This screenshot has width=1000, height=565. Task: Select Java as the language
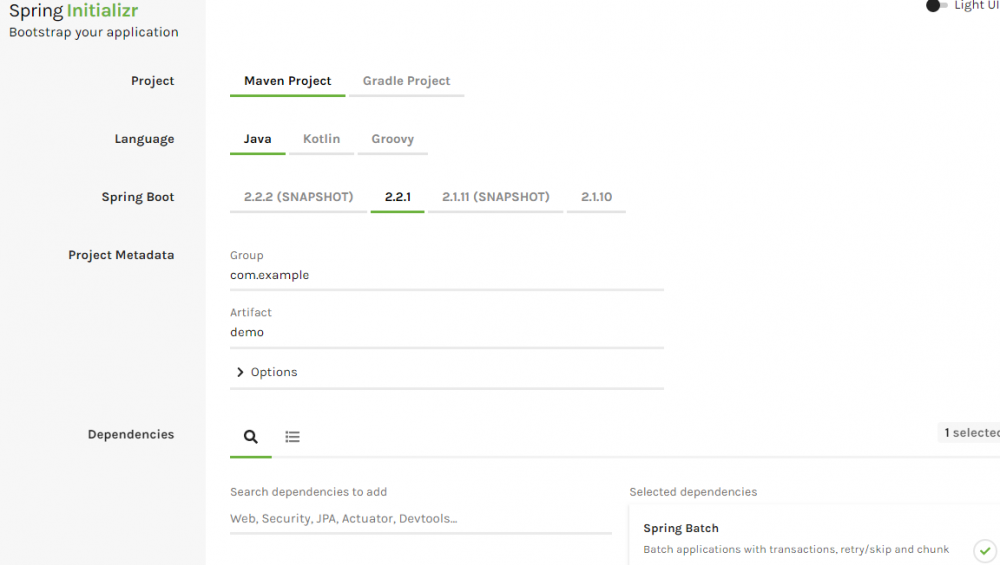(x=257, y=139)
